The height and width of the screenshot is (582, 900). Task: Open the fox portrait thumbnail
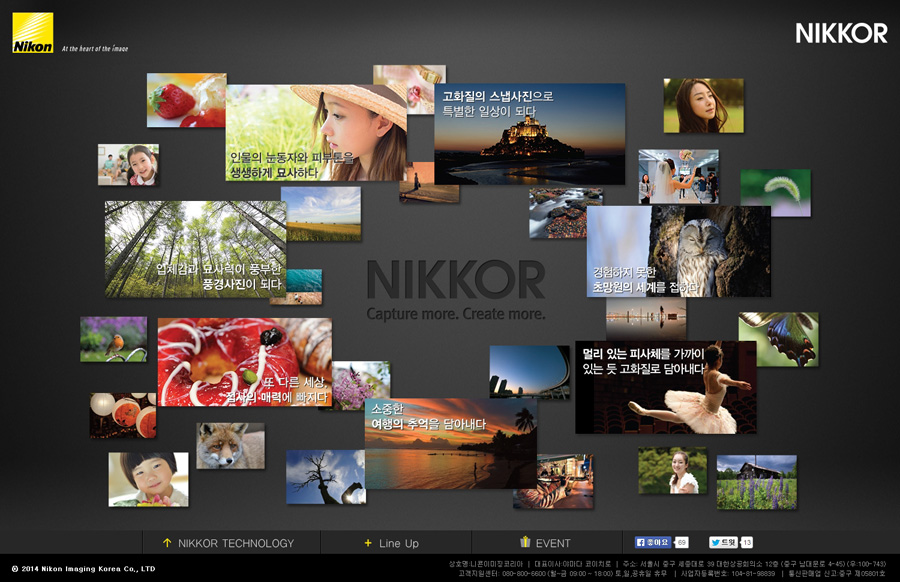coord(230,446)
